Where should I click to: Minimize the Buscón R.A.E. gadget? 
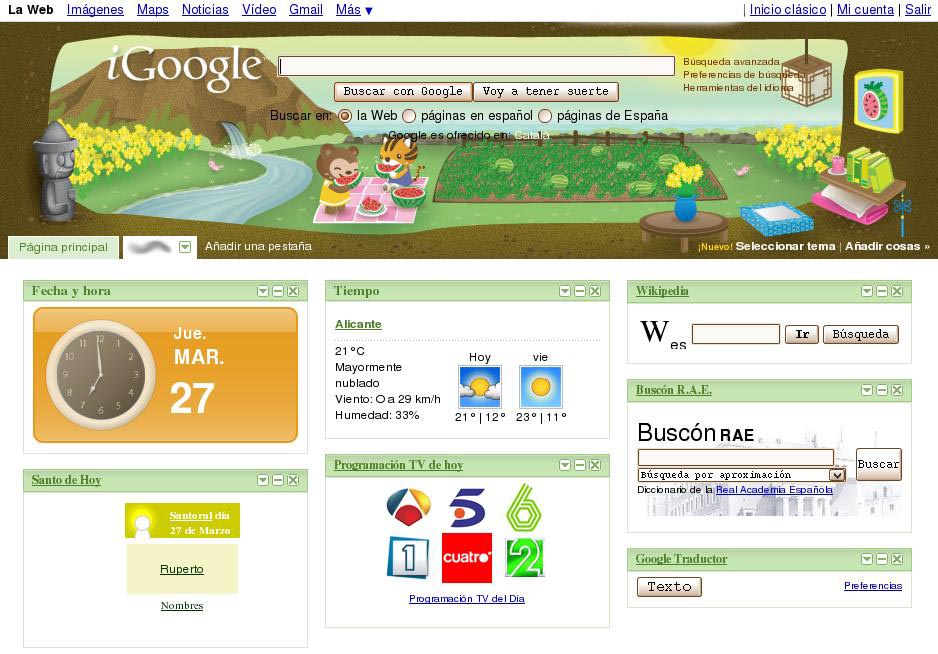[882, 390]
